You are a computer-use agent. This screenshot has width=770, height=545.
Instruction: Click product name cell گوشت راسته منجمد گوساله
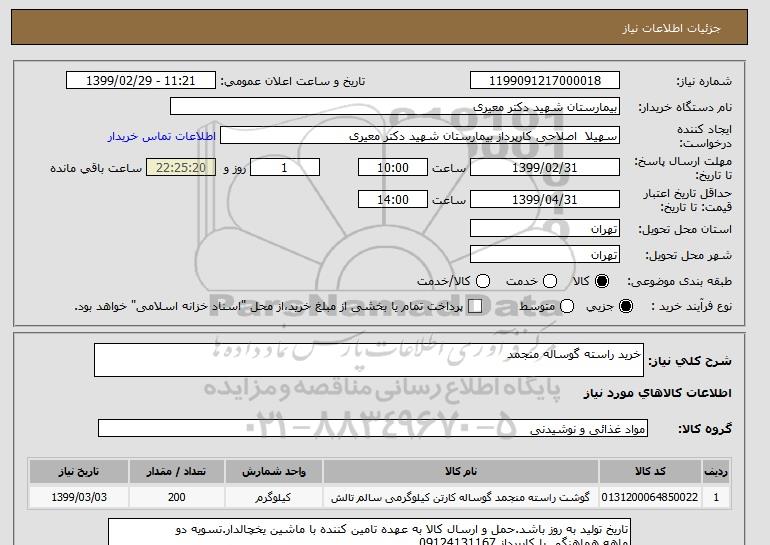pos(461,497)
